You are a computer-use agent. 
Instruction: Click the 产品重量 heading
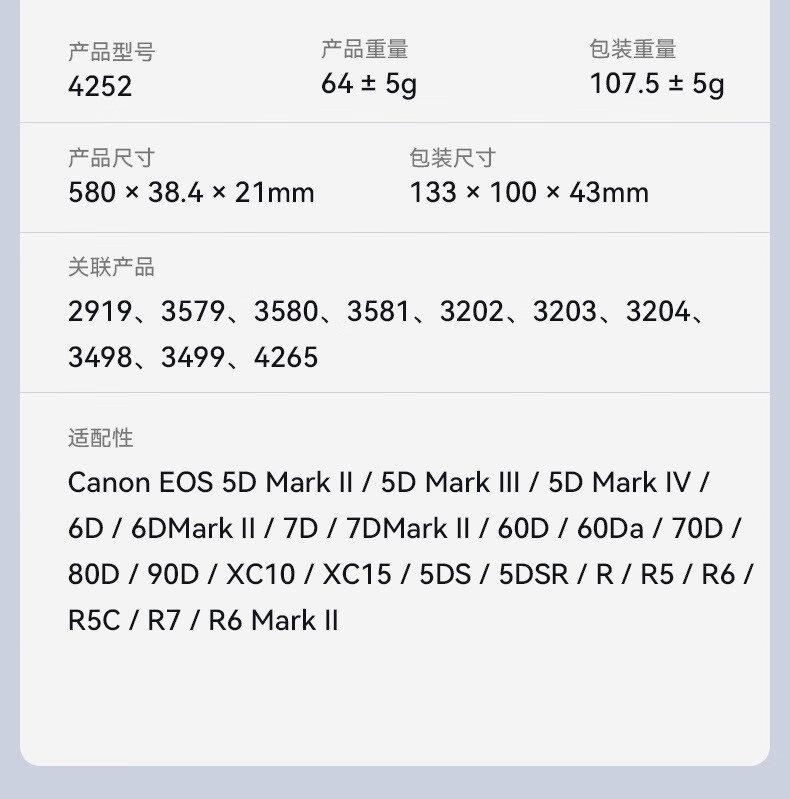click(364, 49)
